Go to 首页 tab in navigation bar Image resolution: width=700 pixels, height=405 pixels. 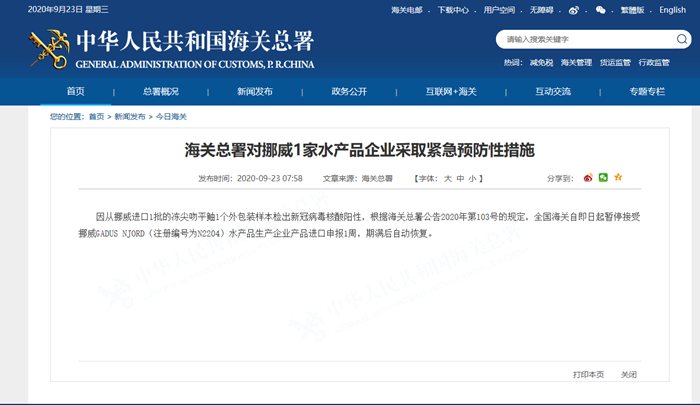(76, 92)
